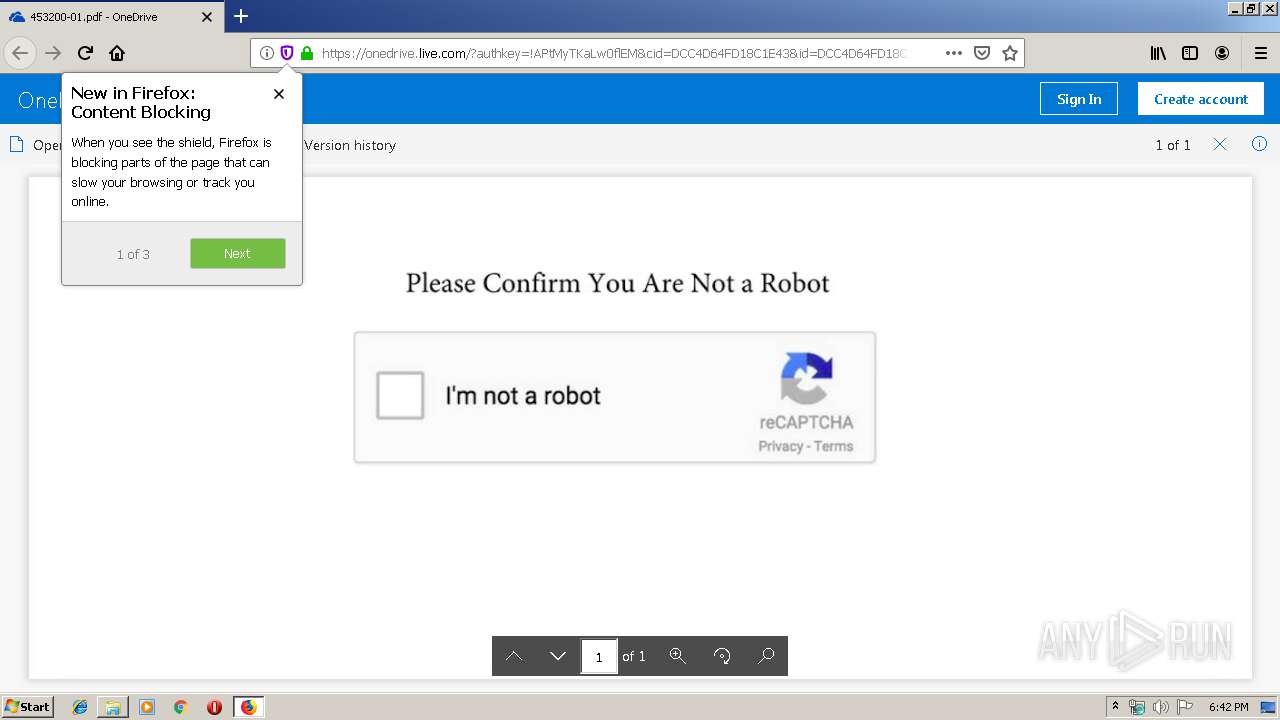The width and height of the screenshot is (1280, 720).
Task: Save page to Pocket
Action: (x=982, y=53)
